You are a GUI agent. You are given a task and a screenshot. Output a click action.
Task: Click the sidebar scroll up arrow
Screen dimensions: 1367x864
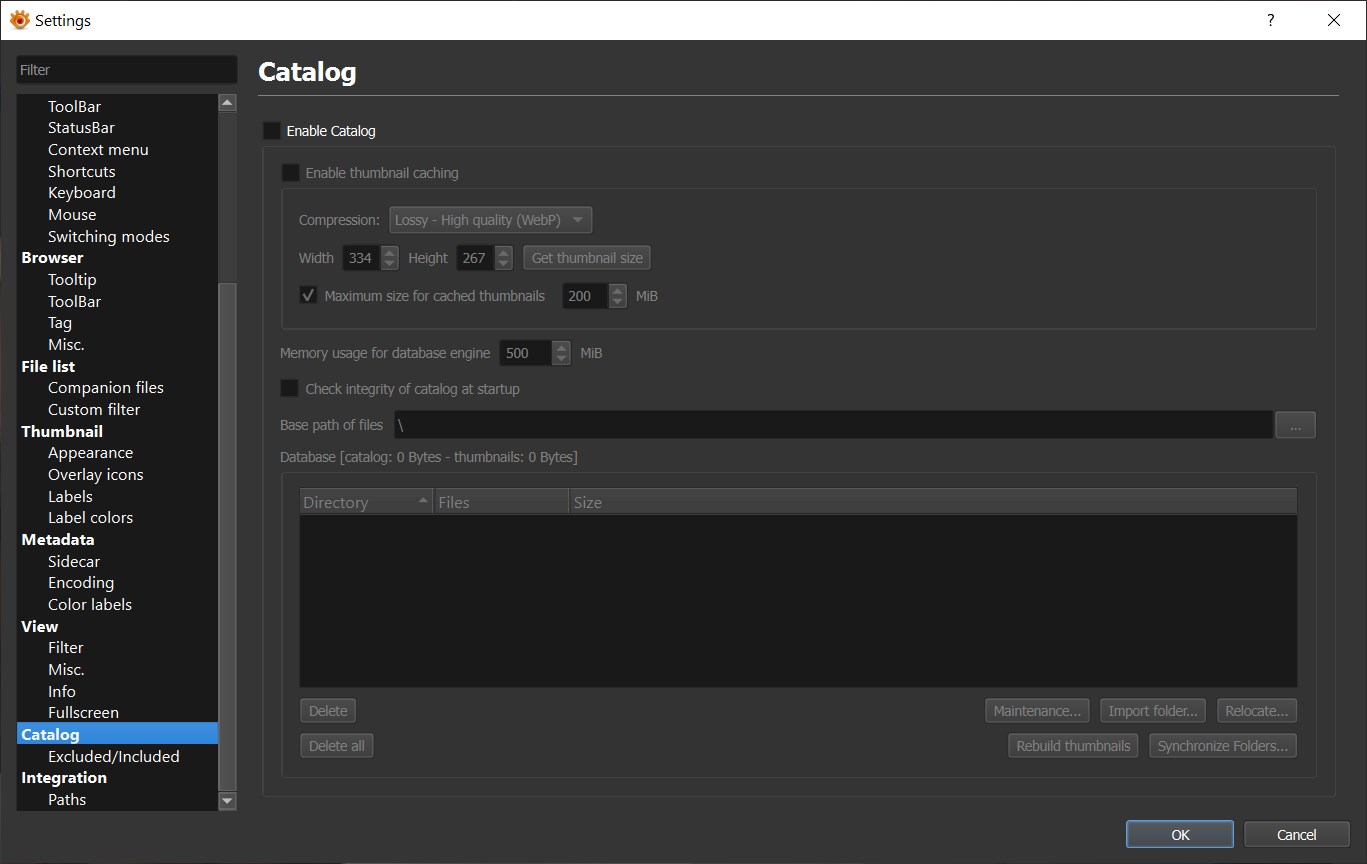[x=227, y=103]
